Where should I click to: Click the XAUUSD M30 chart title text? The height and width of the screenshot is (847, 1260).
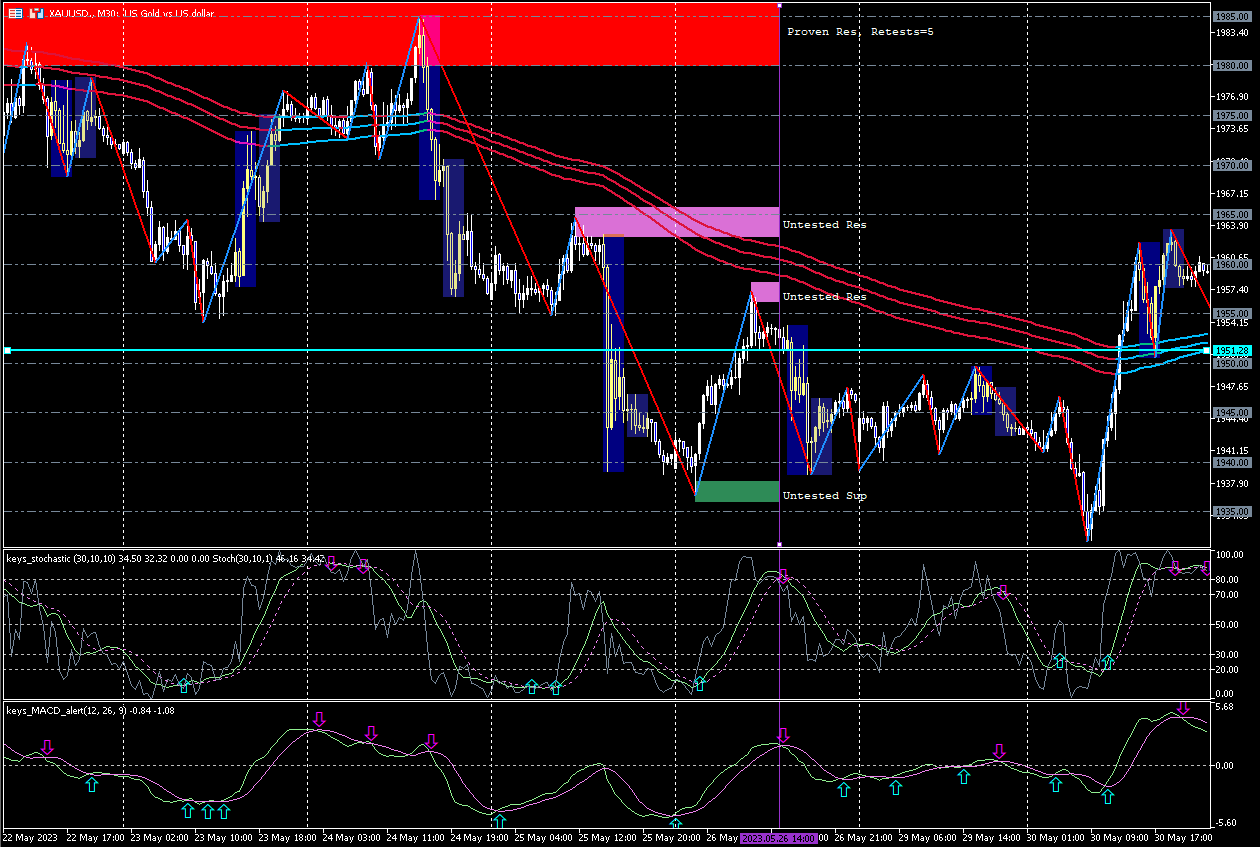[130, 14]
